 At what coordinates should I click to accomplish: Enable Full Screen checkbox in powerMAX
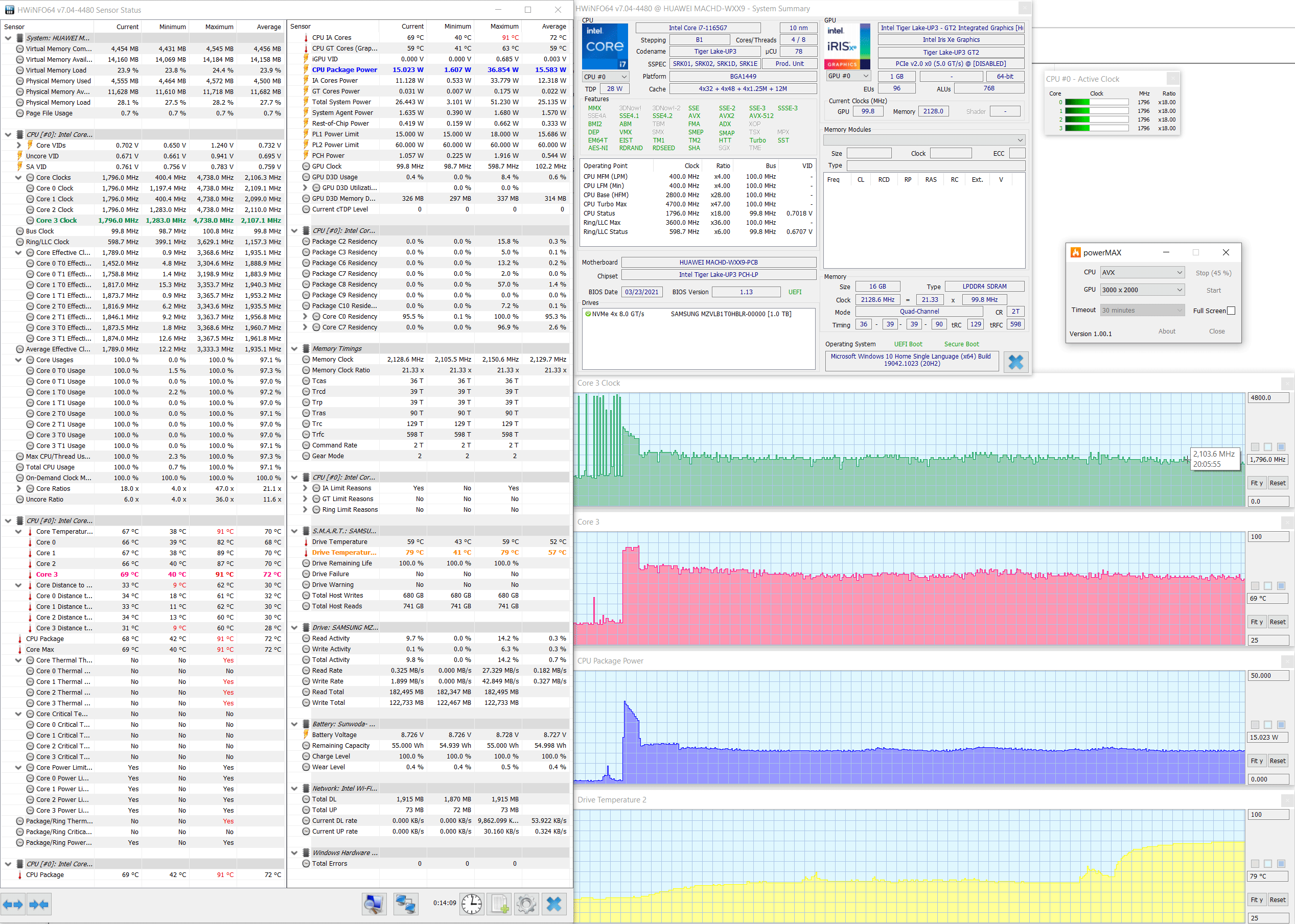coord(1231,311)
